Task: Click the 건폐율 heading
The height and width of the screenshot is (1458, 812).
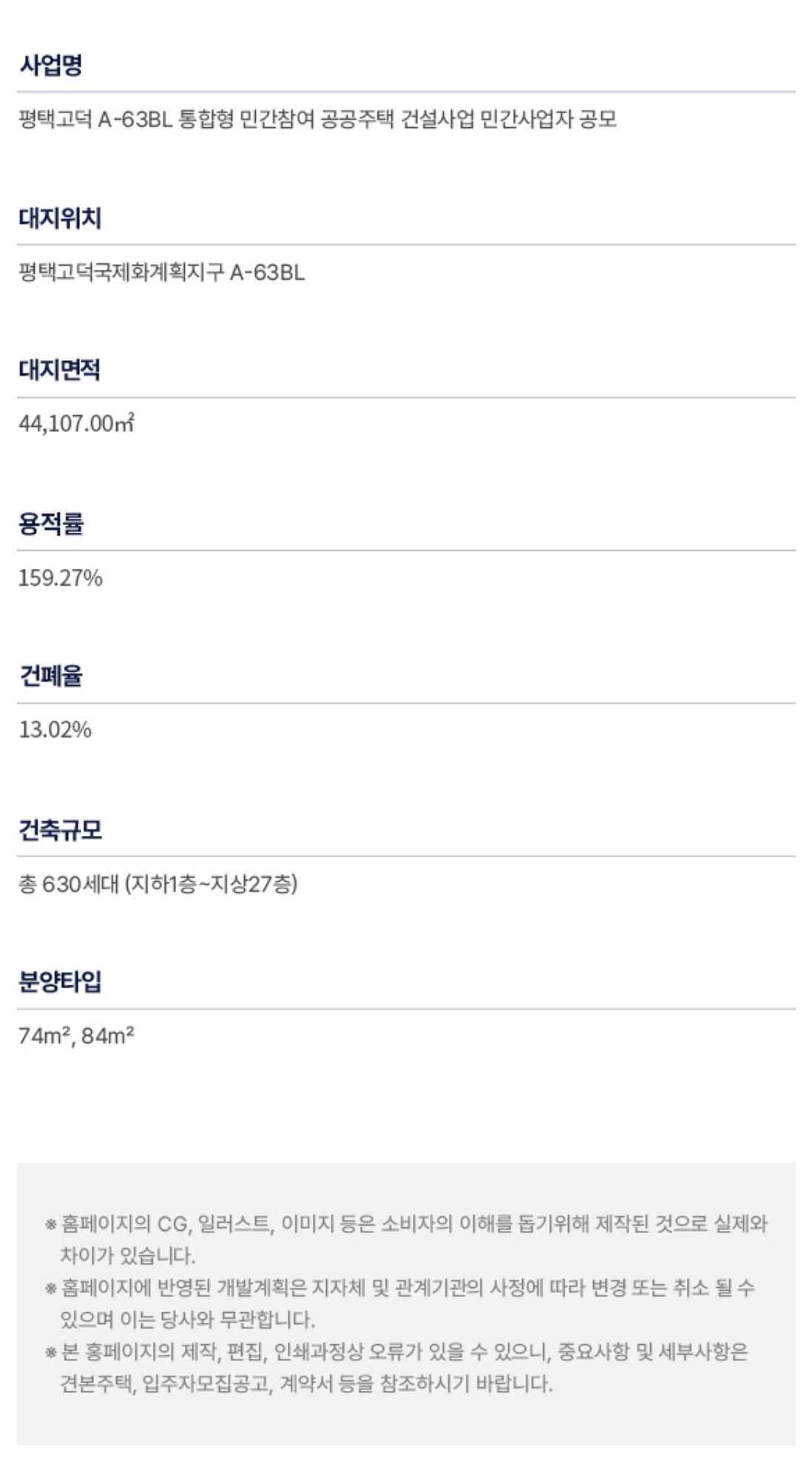Action: pos(50,676)
